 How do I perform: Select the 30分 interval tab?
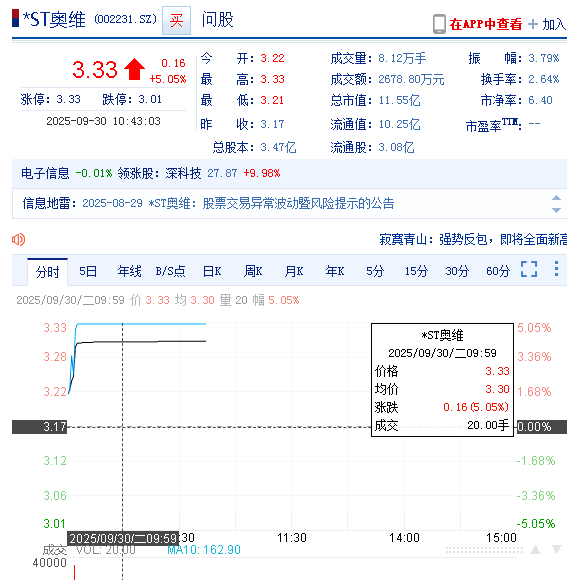tap(457, 272)
